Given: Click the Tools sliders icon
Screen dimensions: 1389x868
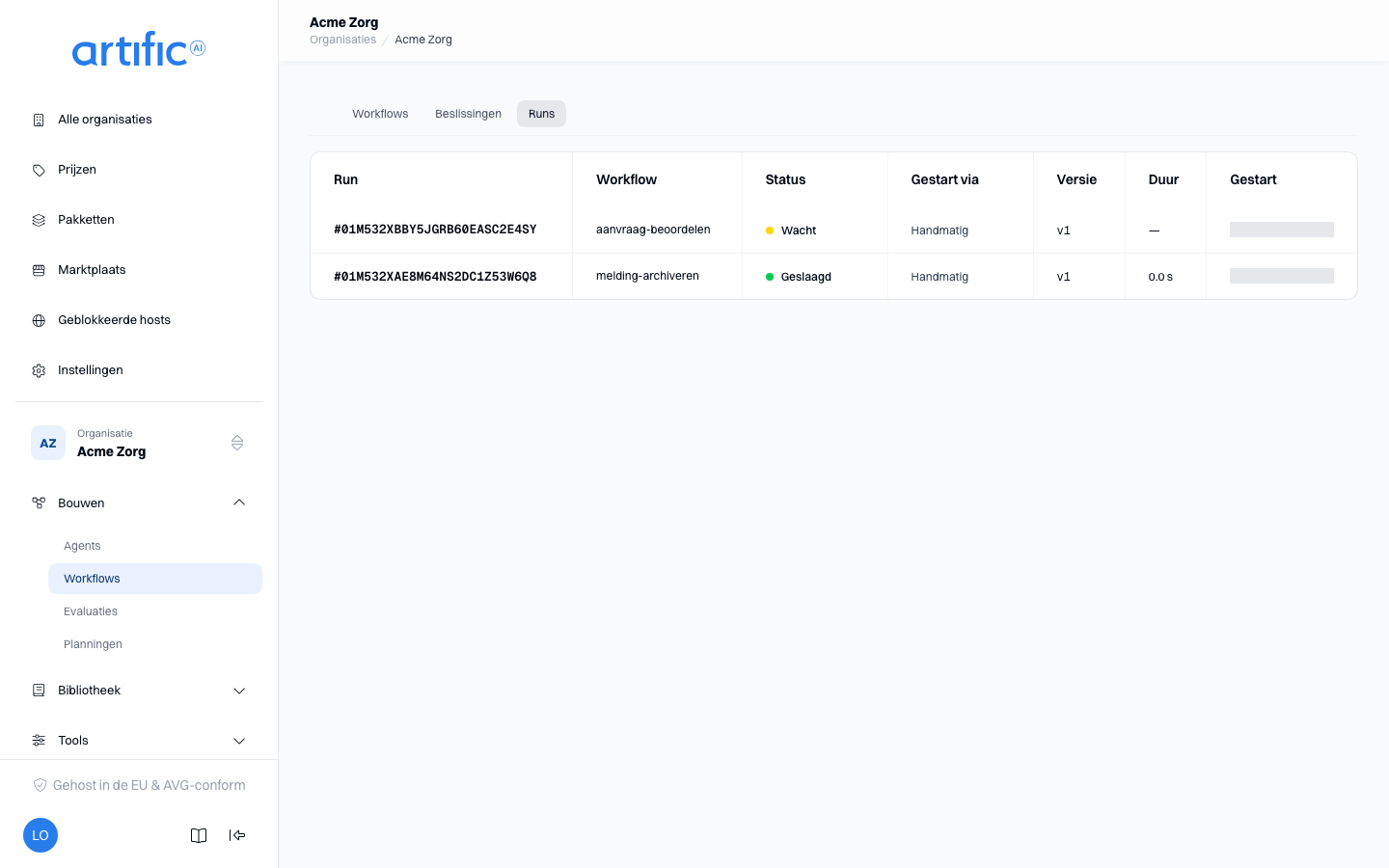Looking at the screenshot, I should [39, 741].
